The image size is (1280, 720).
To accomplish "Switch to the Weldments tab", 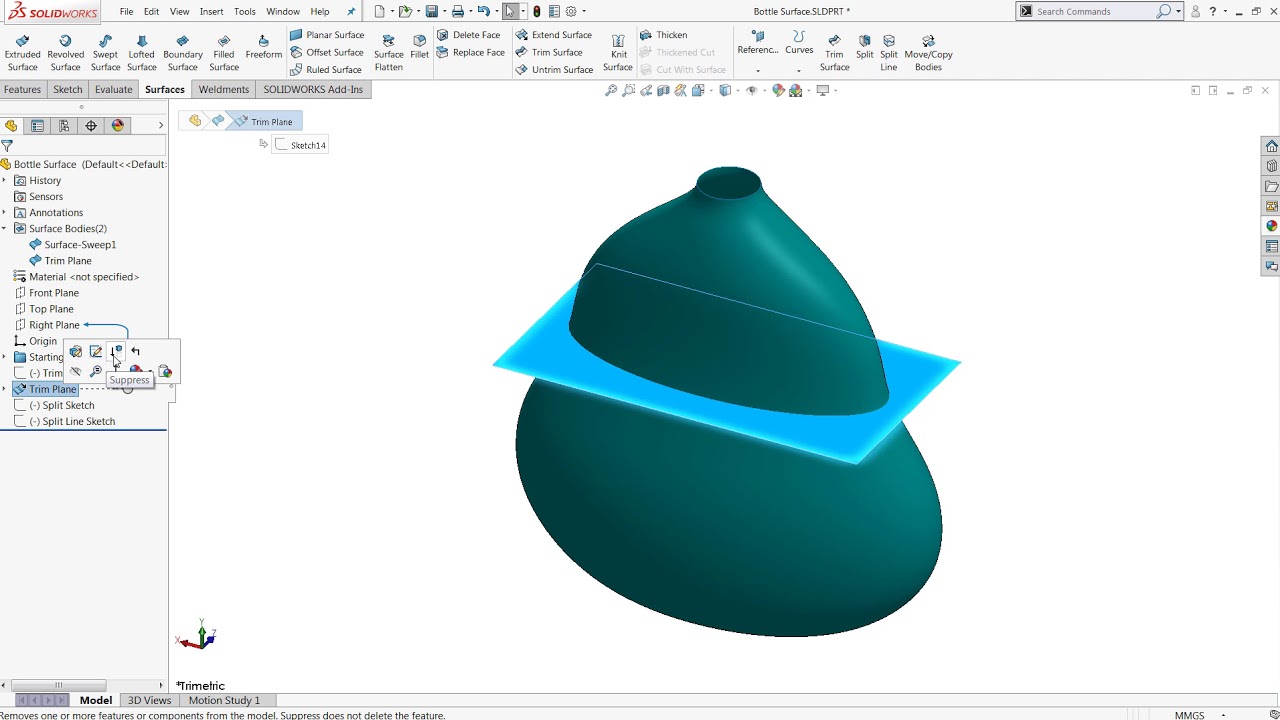I will (223, 89).
